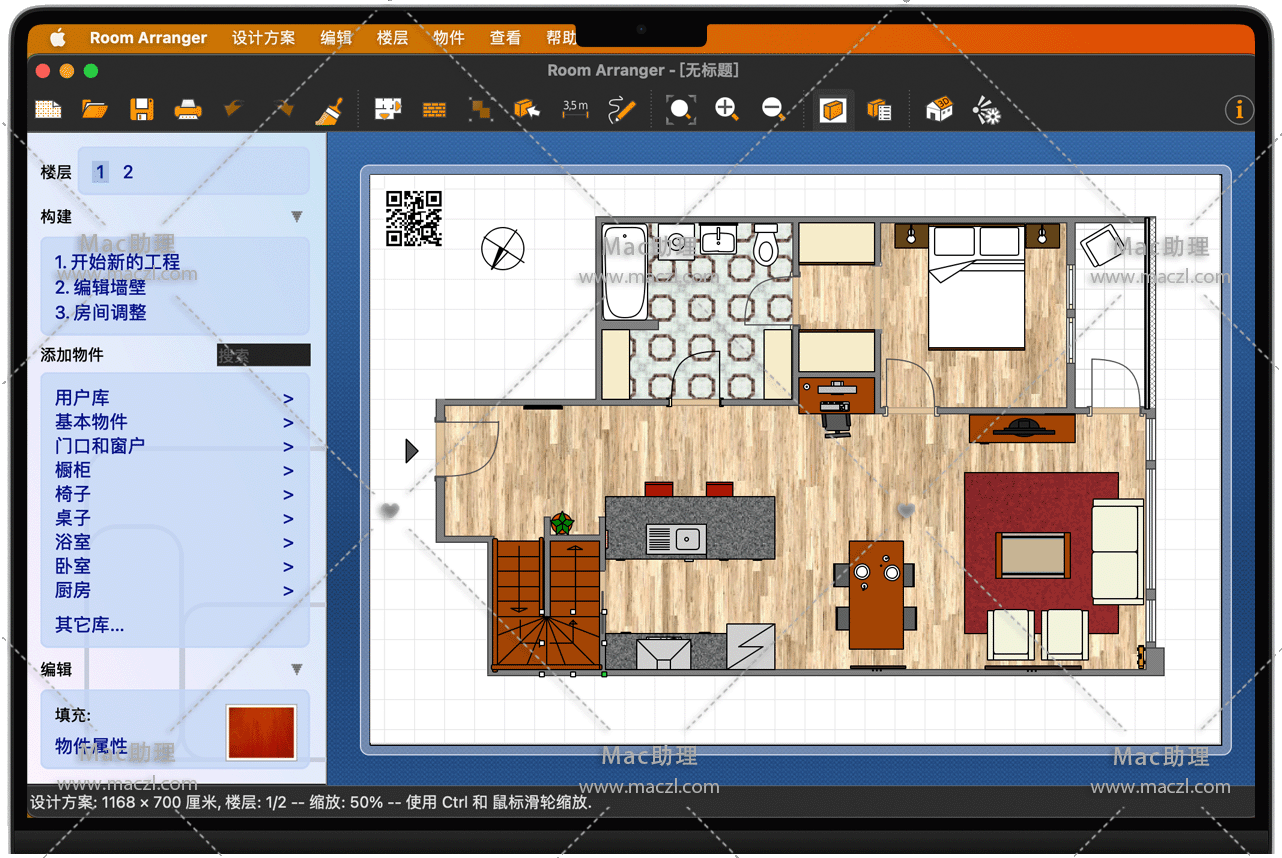1282x858 pixels.
Task: Switch to floor 2
Action: point(128,172)
